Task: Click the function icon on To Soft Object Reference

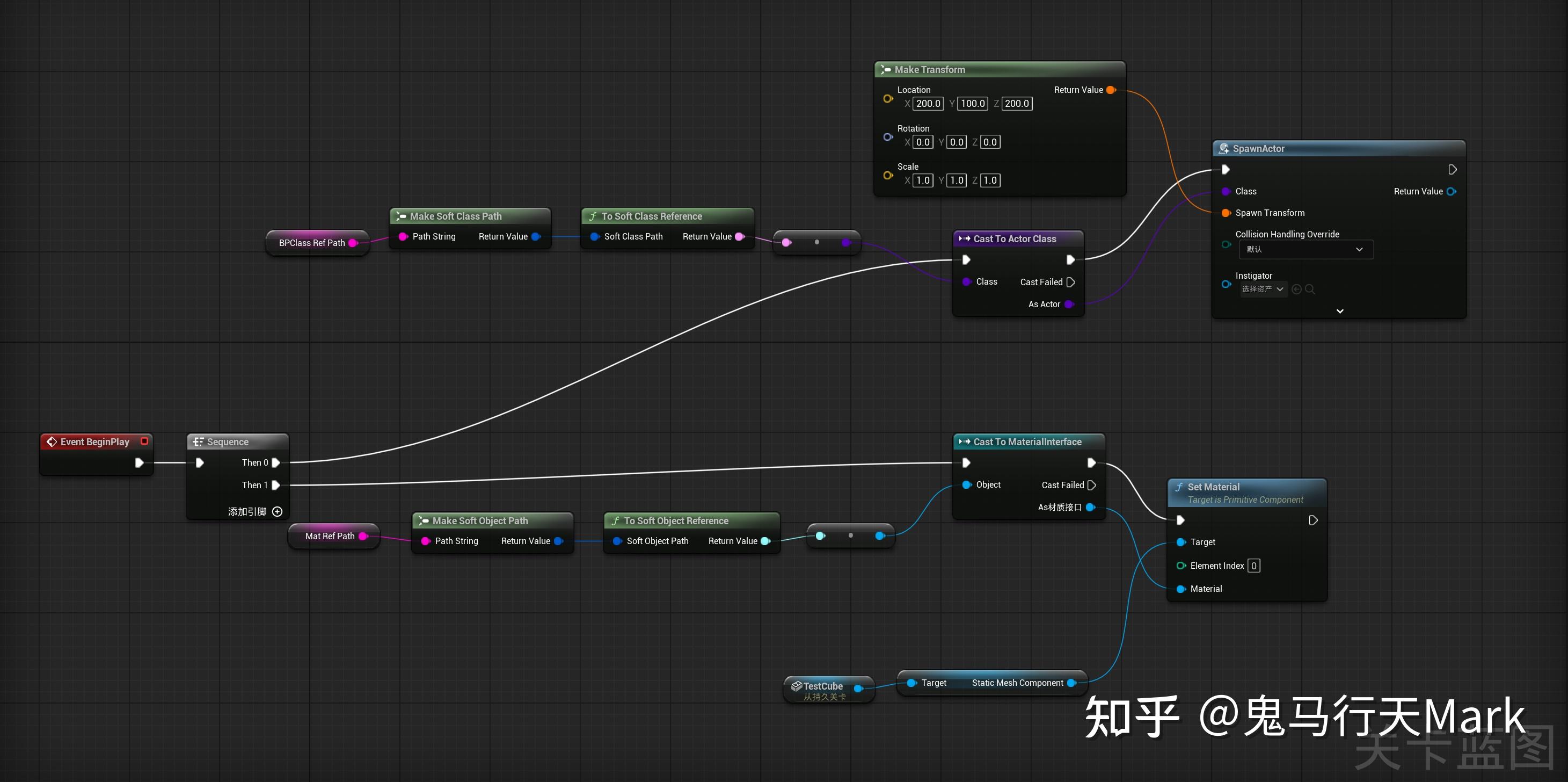Action: click(617, 521)
